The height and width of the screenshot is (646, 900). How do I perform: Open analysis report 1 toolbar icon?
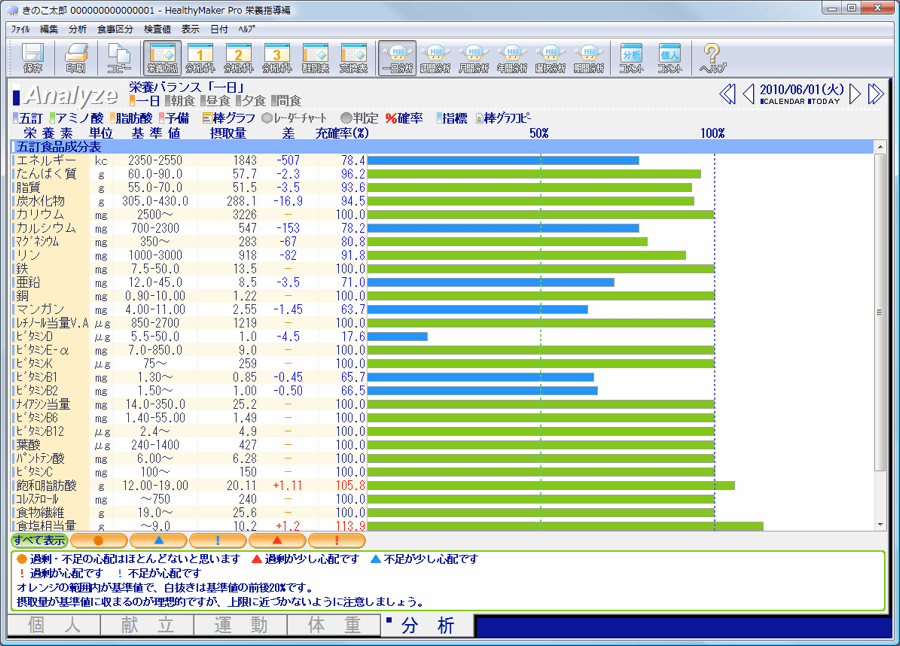tap(200, 58)
